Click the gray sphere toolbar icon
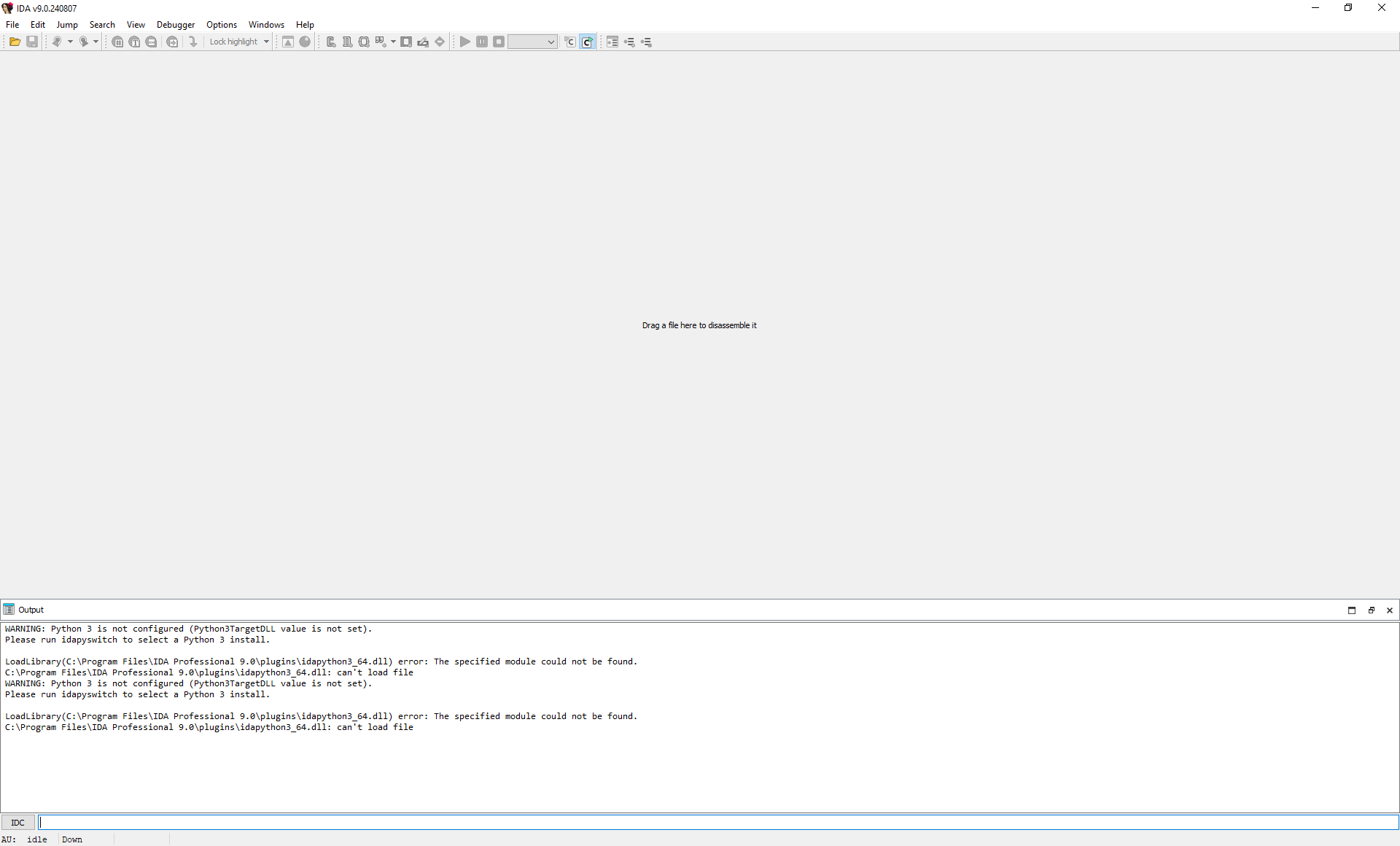The width and height of the screenshot is (1400, 846). tap(305, 42)
